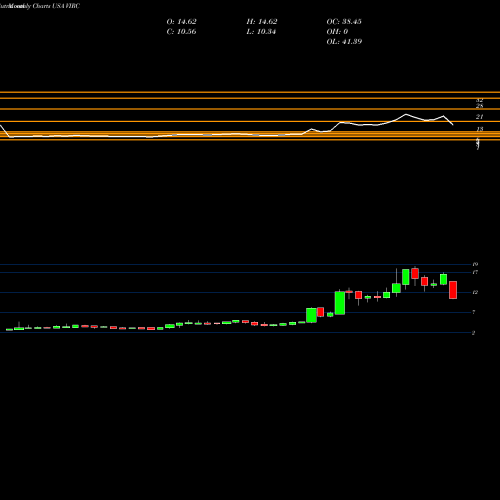The width and height of the screenshot is (500, 500).
Task: Click the '2' price axis label
Action: [474, 333]
